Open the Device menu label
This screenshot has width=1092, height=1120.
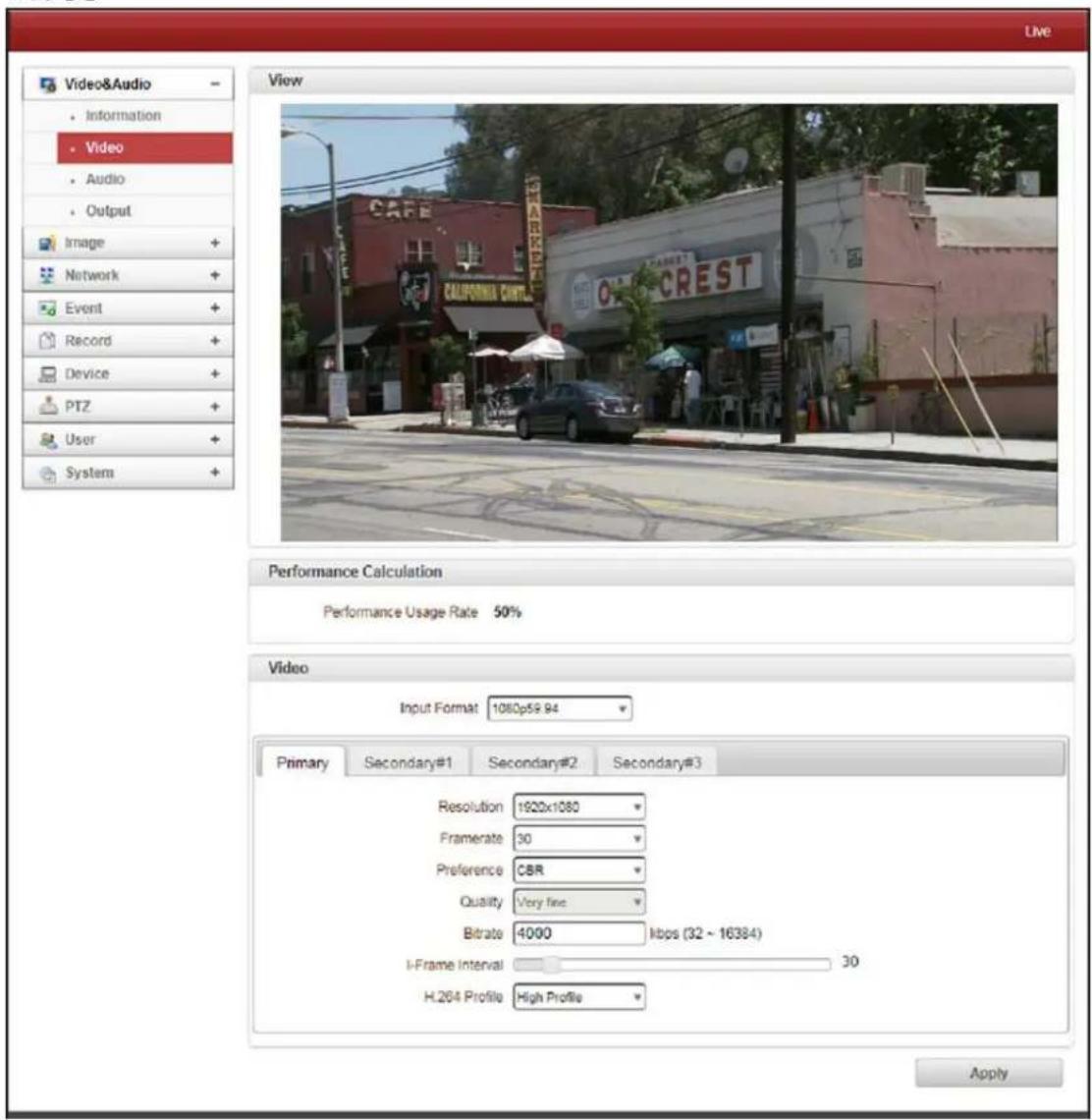pyautogui.click(x=87, y=374)
